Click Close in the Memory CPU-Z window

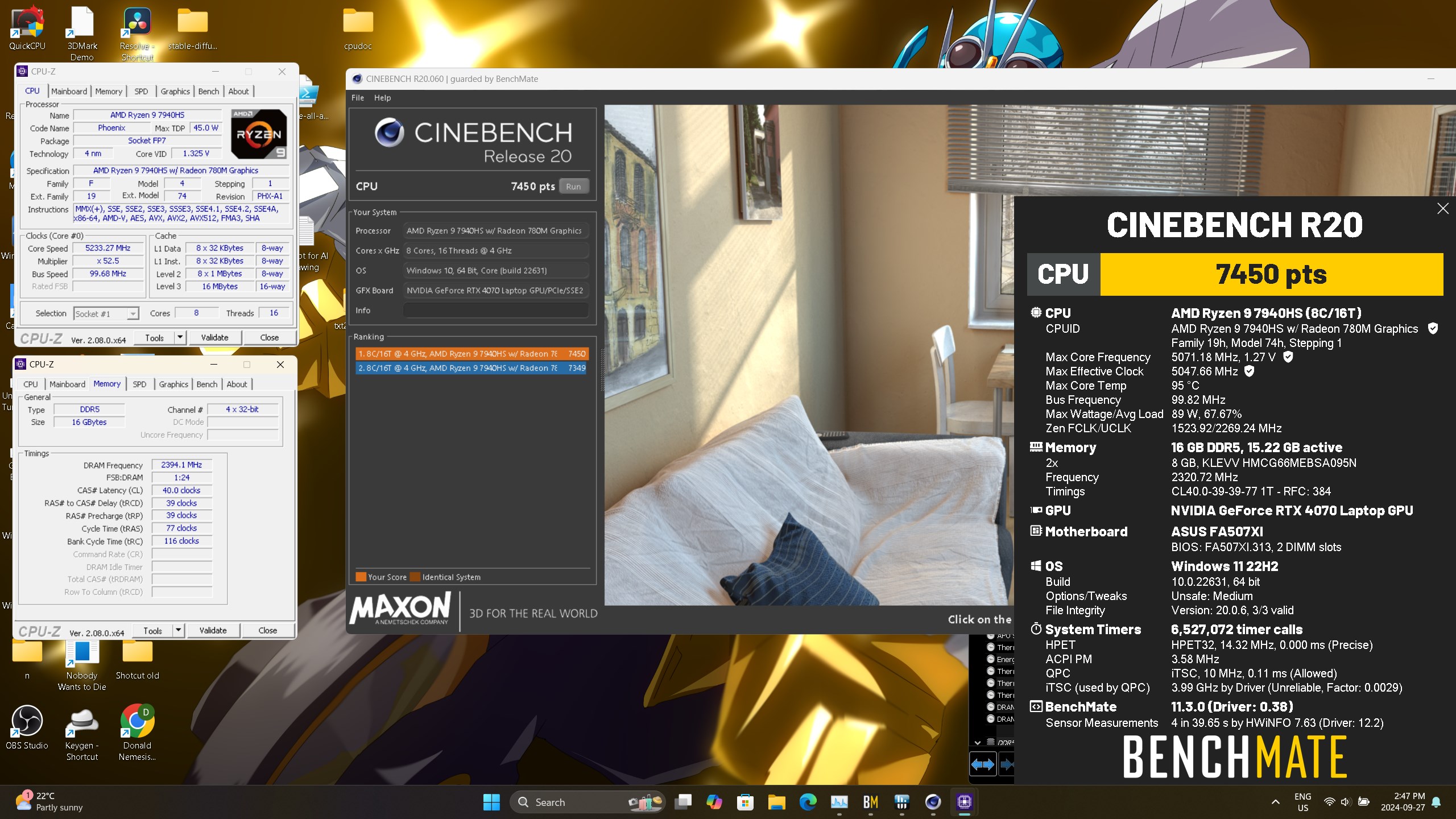(x=267, y=631)
